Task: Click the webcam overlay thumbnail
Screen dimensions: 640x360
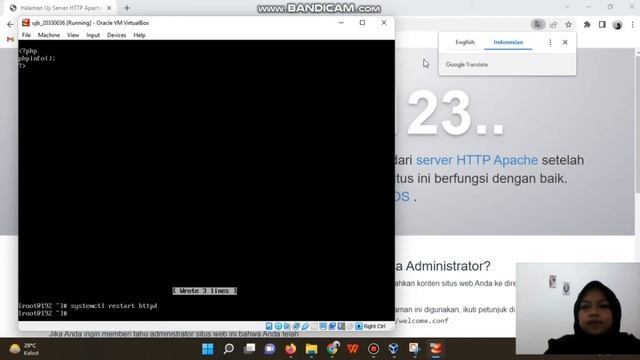Action: (578, 308)
